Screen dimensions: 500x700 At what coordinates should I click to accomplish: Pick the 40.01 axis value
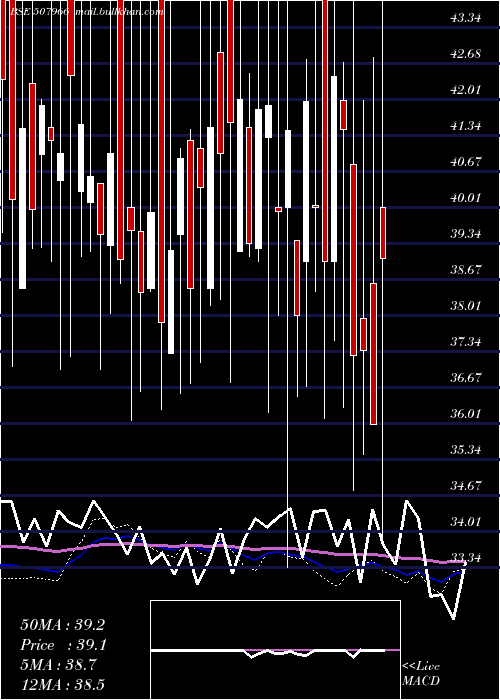(466, 198)
